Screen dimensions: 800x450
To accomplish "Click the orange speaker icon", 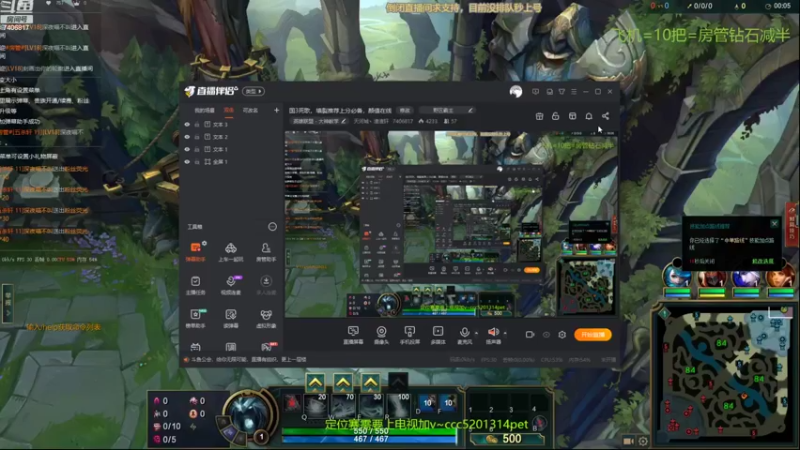I will [x=493, y=333].
